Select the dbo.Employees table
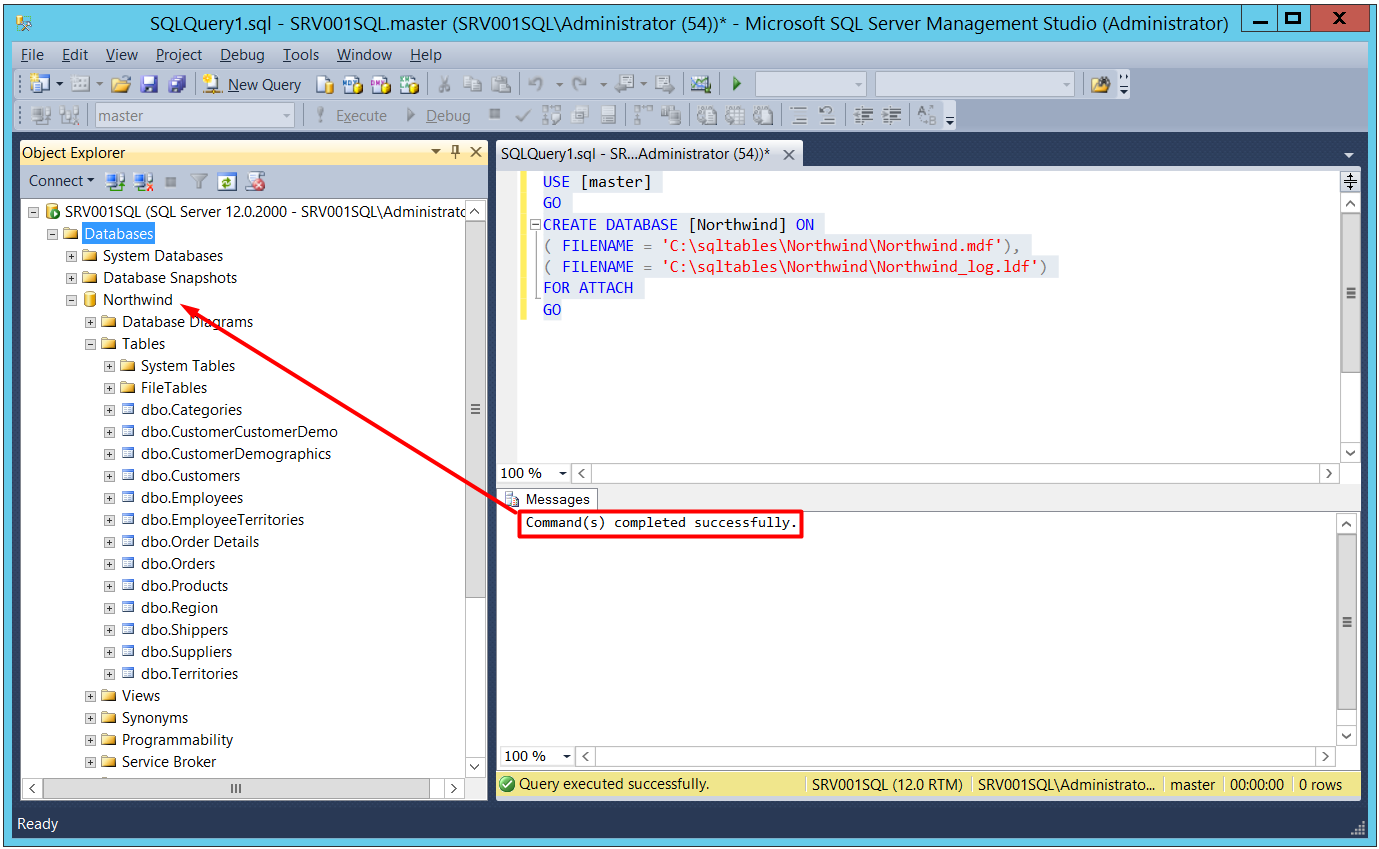 (x=192, y=498)
